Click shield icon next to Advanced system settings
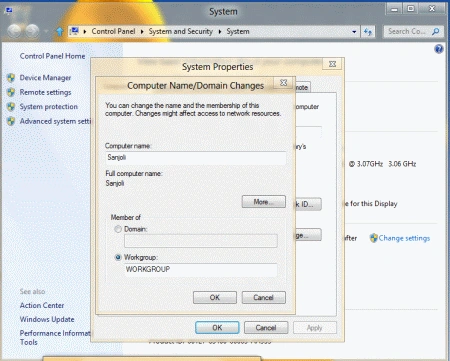This screenshot has height=361, width=450. coord(11,121)
